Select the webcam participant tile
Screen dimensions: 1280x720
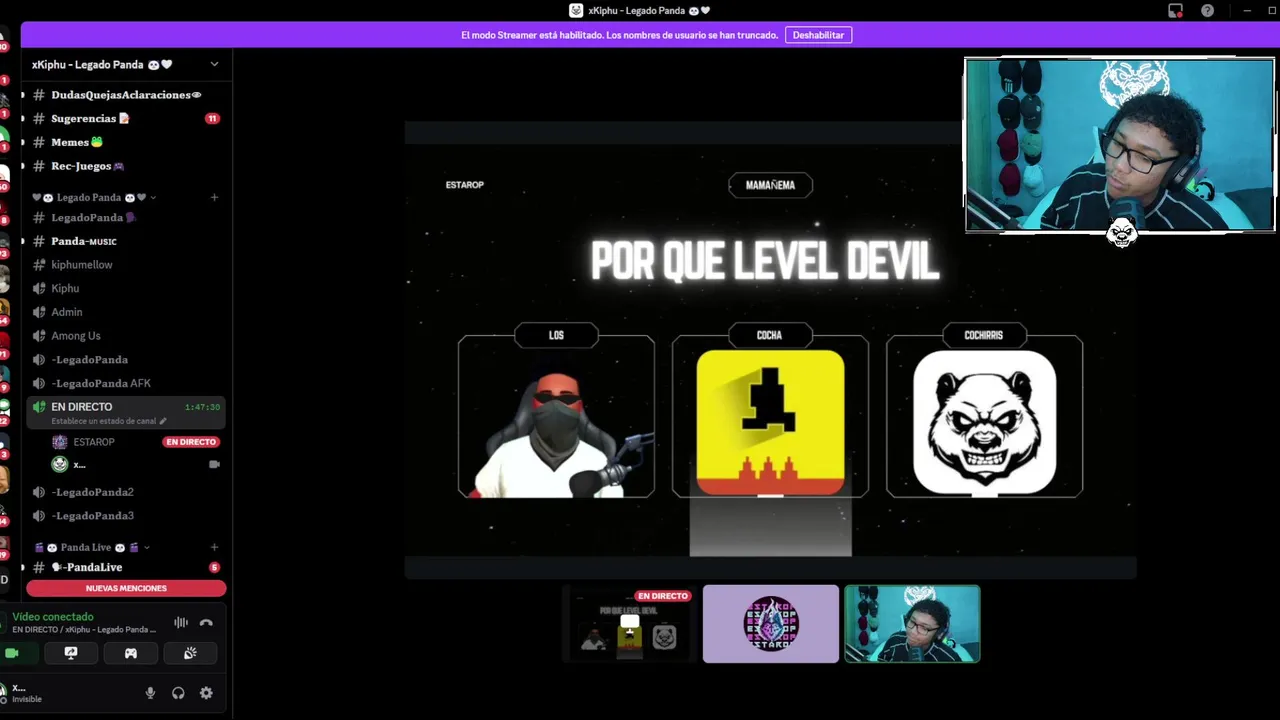(912, 624)
